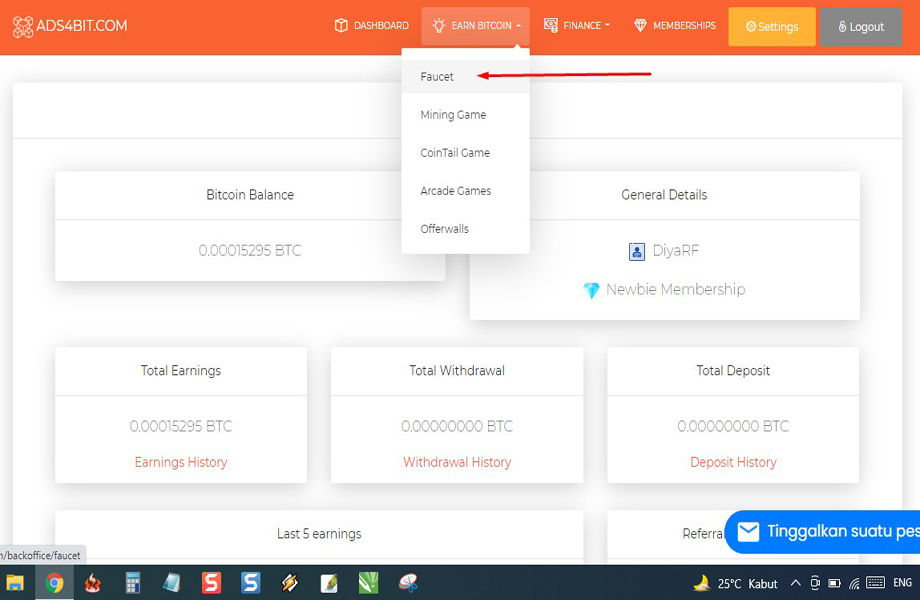Screen dimensions: 920x600
Task: Open the Settings button
Action: (x=771, y=27)
